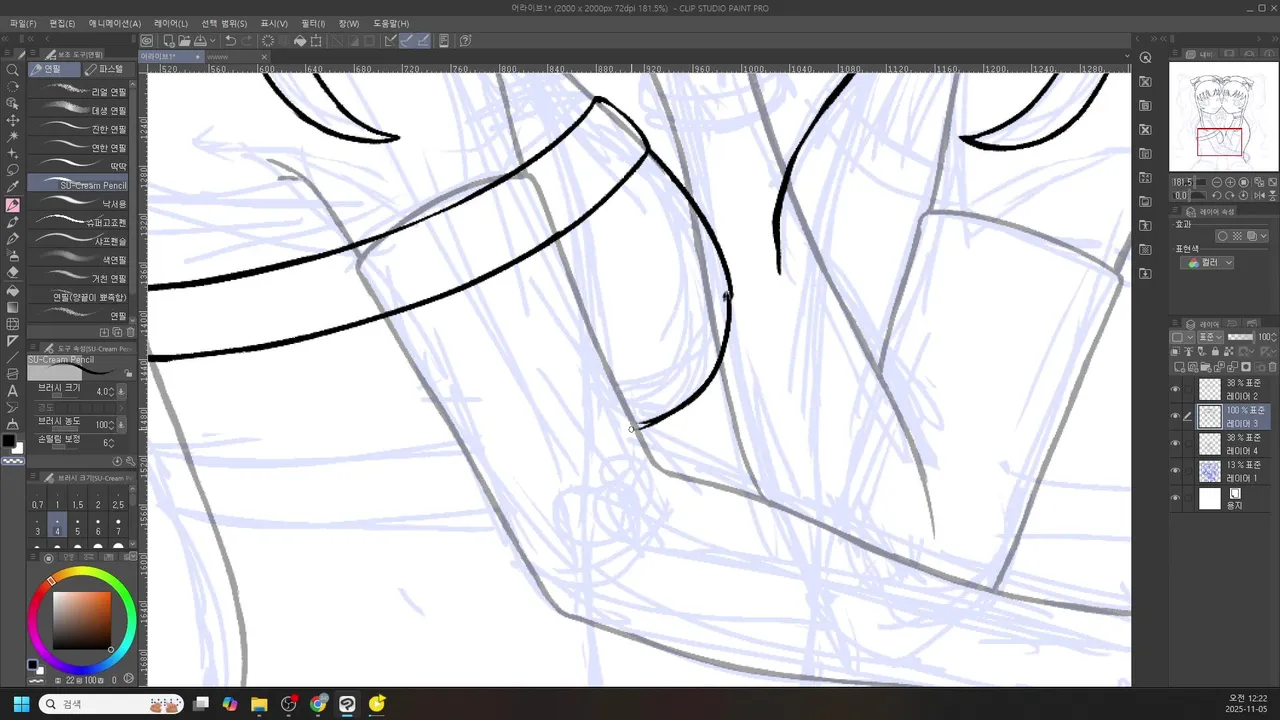The width and height of the screenshot is (1280, 720).
Task: Select the Move layer tool
Action: tap(13, 119)
